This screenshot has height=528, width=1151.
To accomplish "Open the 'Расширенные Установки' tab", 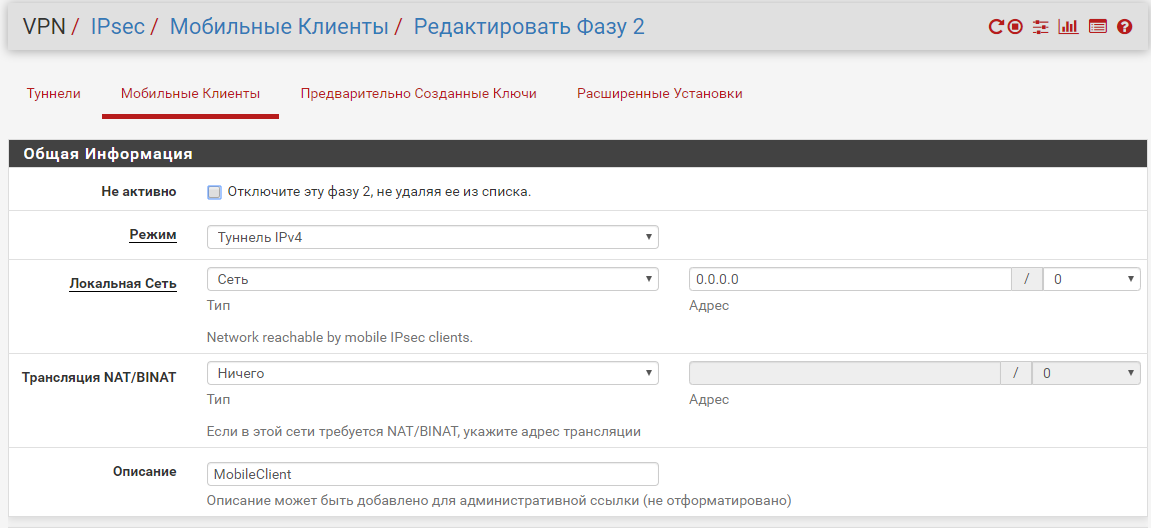I will 659,94.
